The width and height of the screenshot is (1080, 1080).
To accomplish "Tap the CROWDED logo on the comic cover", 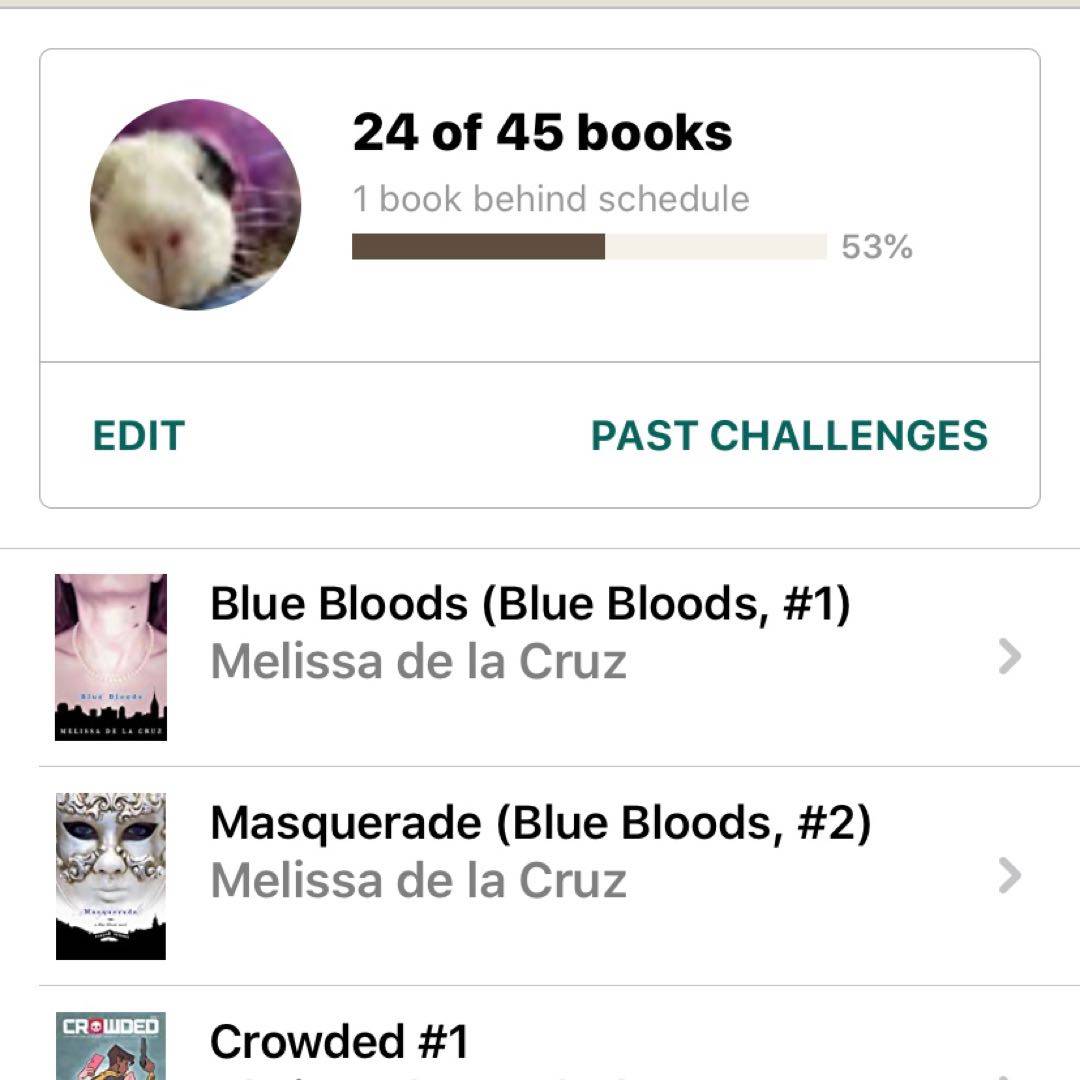I will pos(110,1027).
